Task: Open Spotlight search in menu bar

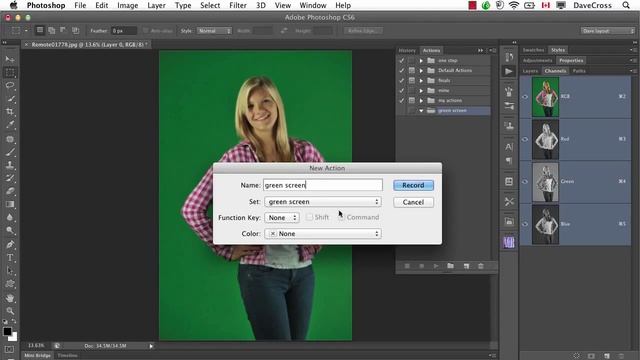Action: (x=626, y=5)
